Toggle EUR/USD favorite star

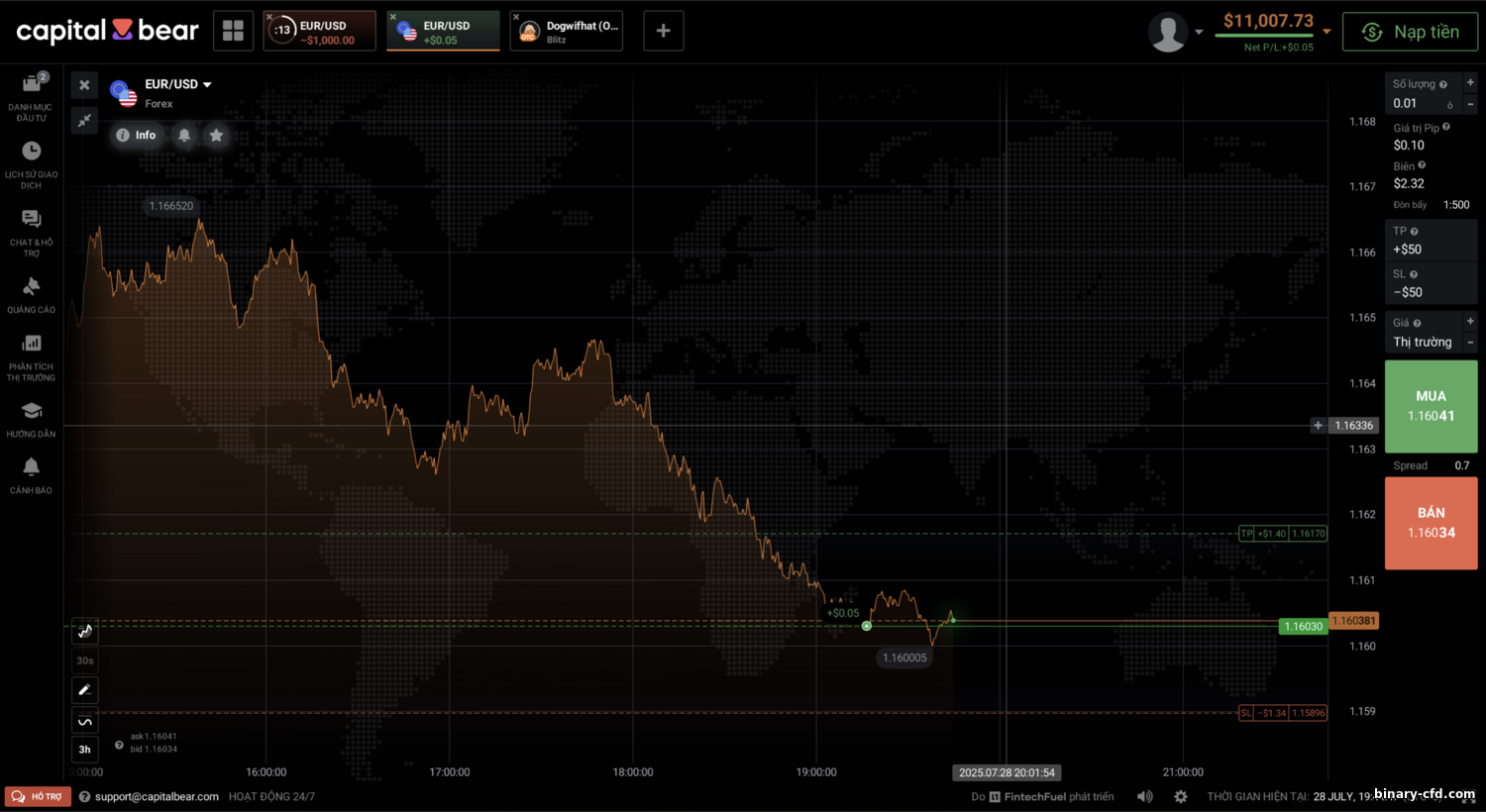point(216,136)
